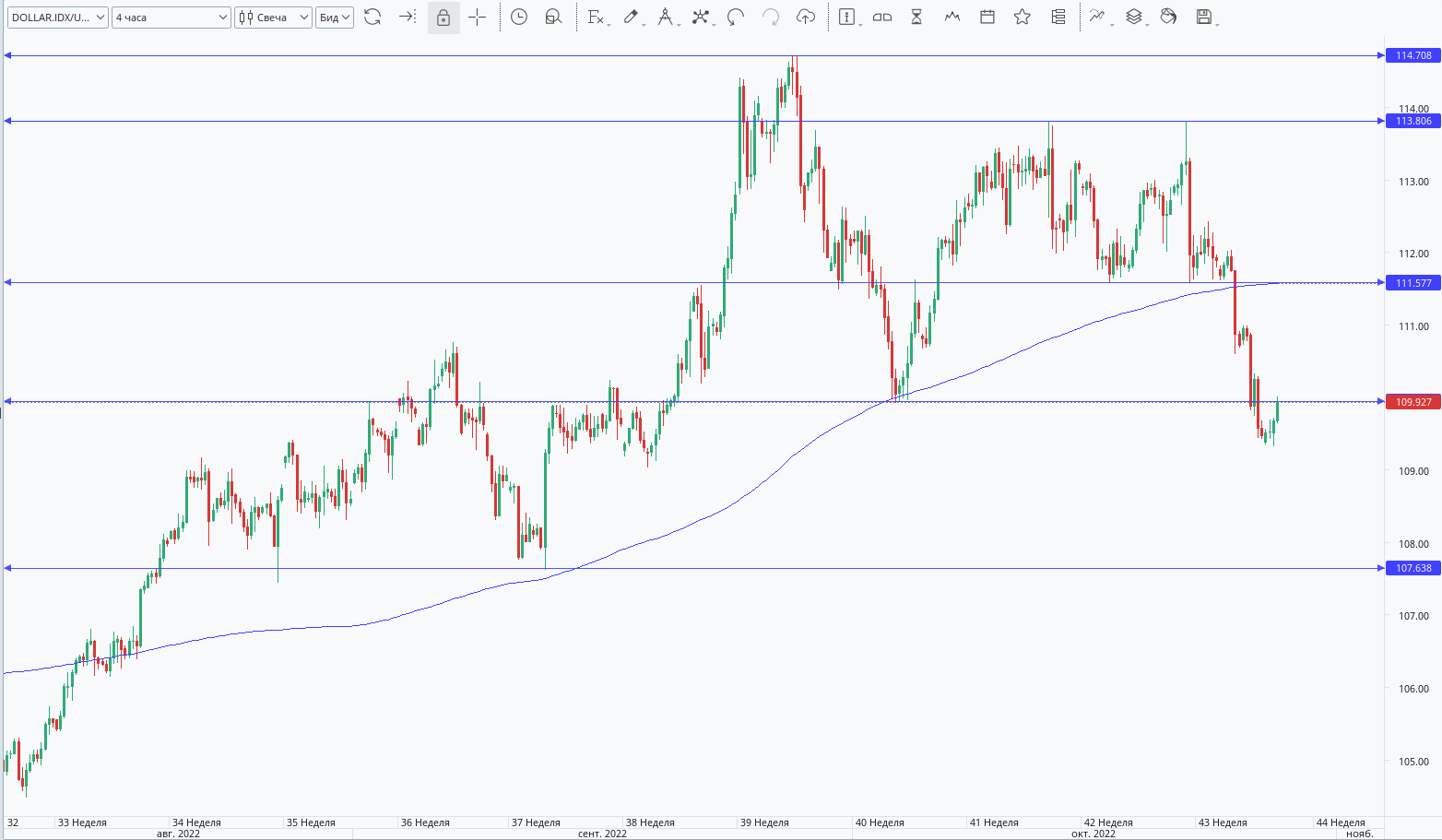Open the DOLLAR.IDX instrument dropdown
Image resolution: width=1442 pixels, height=840 pixels.
[57, 18]
